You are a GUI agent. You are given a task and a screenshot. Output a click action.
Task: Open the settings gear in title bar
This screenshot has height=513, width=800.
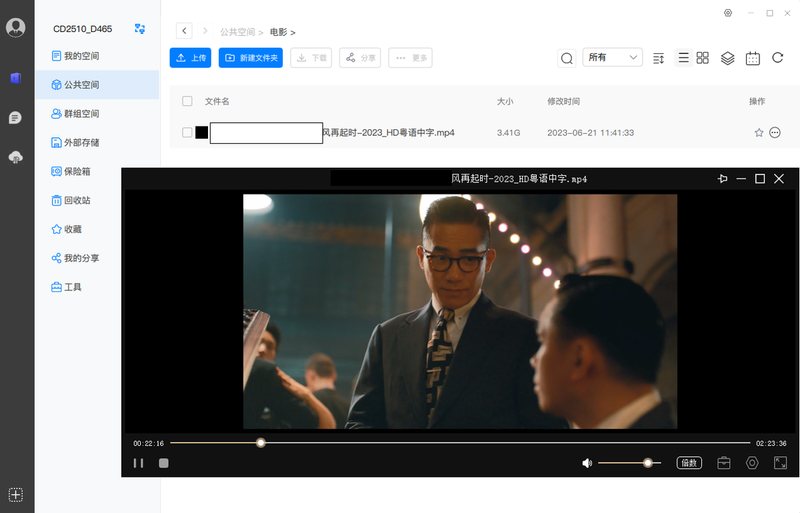click(728, 13)
